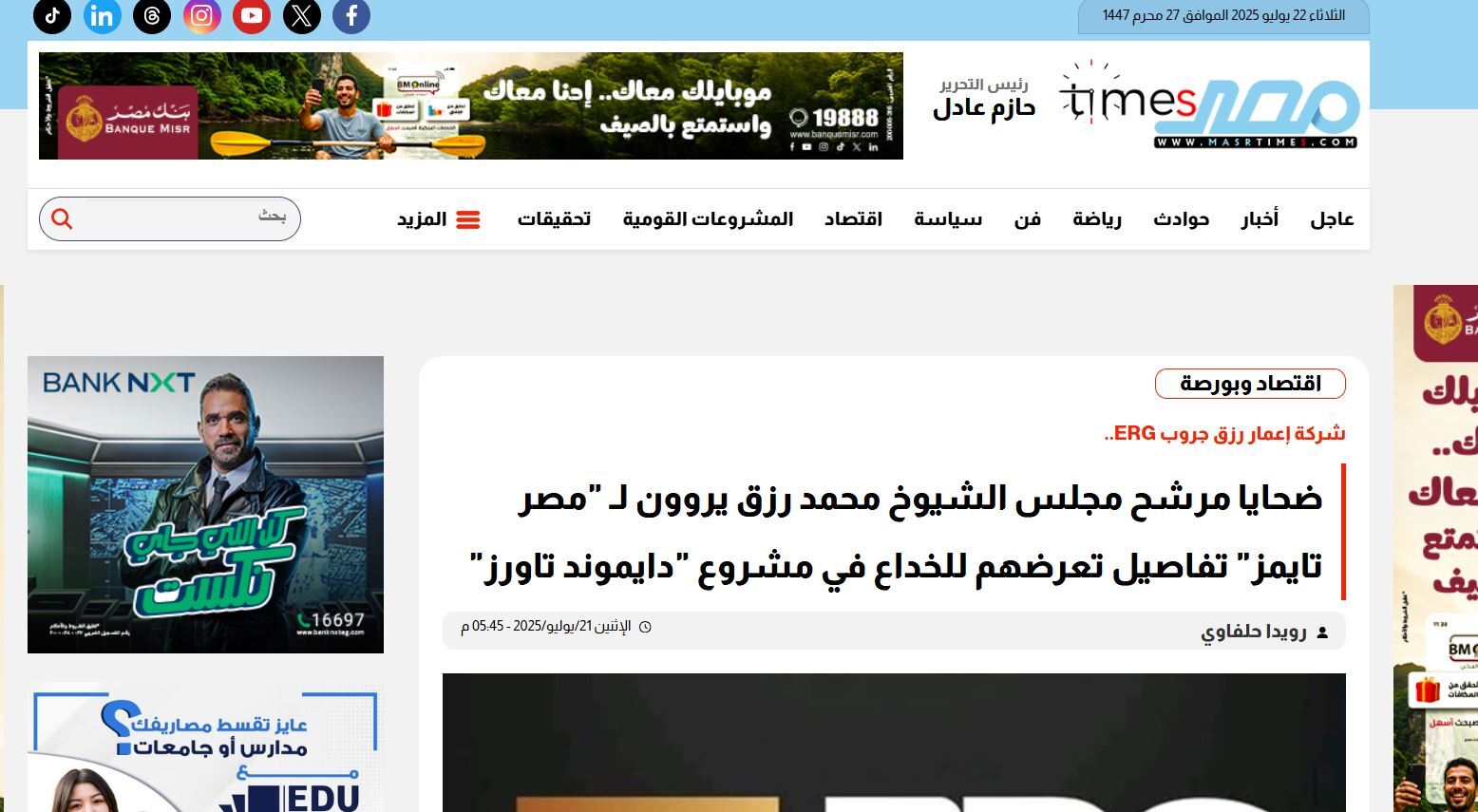Click the author person icon
Viewport: 1478px width, 812px height.
pos(1322,633)
